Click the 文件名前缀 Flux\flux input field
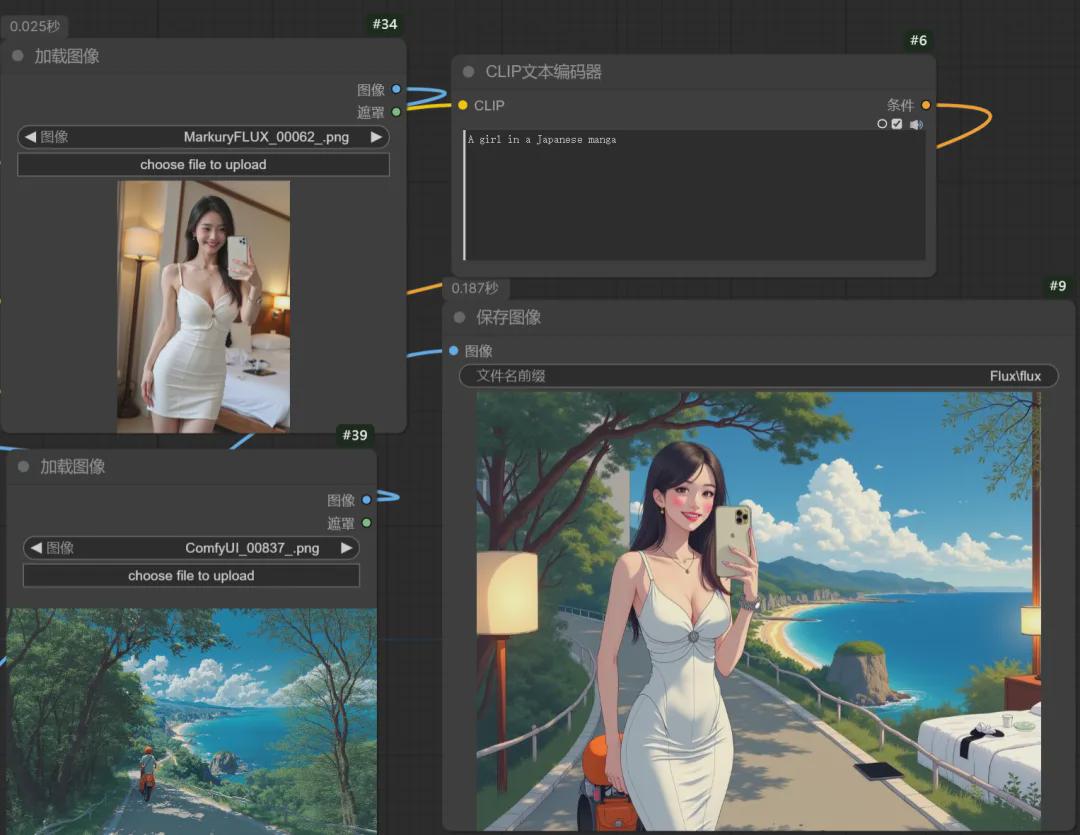Viewport: 1080px width, 835px height. 757,375
